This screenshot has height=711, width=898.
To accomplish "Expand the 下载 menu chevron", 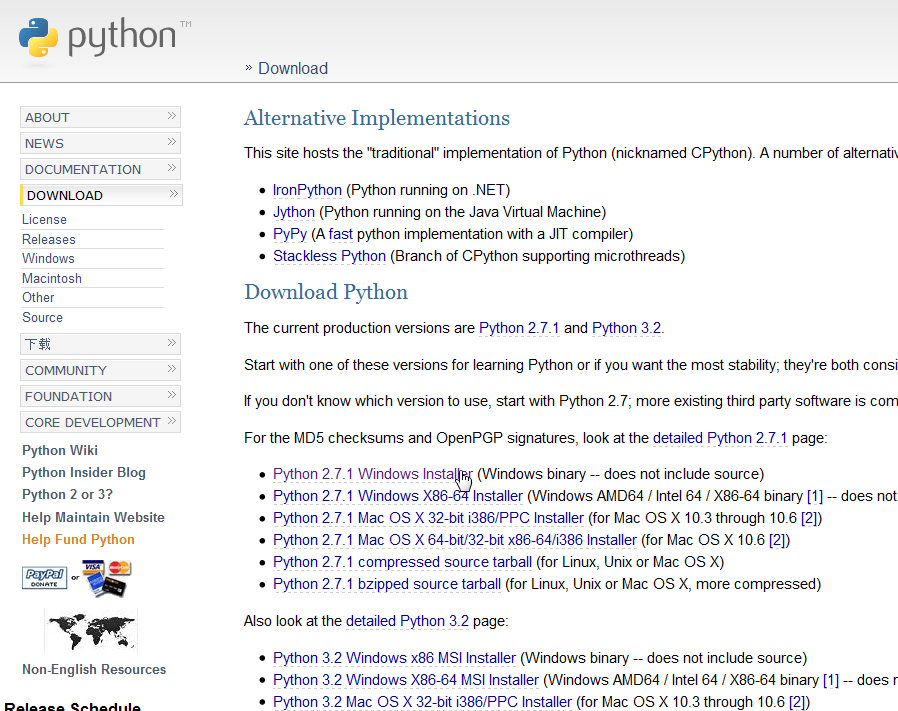I will click(171, 343).
